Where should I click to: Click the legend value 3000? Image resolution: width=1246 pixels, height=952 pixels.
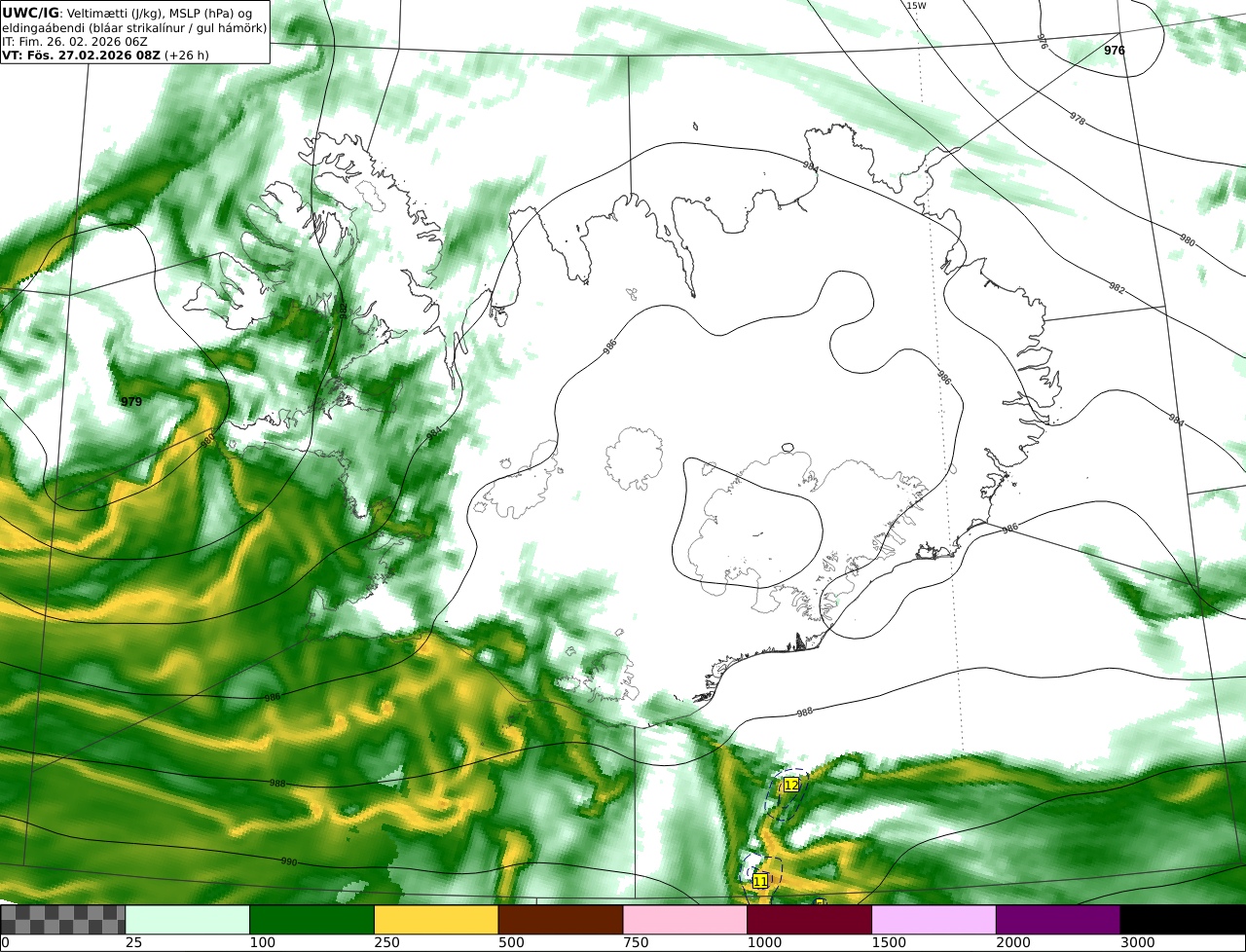(x=1138, y=943)
